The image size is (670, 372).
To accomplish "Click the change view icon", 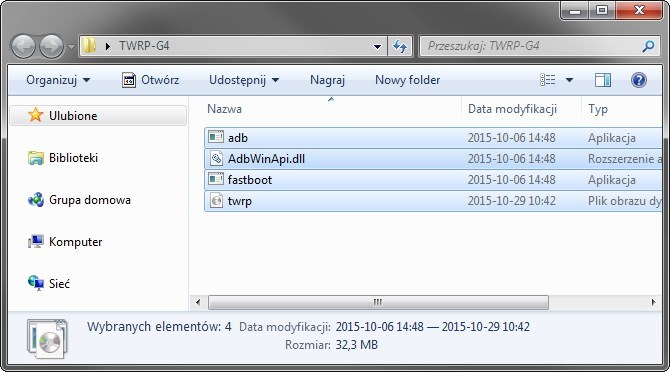I will [x=547, y=80].
